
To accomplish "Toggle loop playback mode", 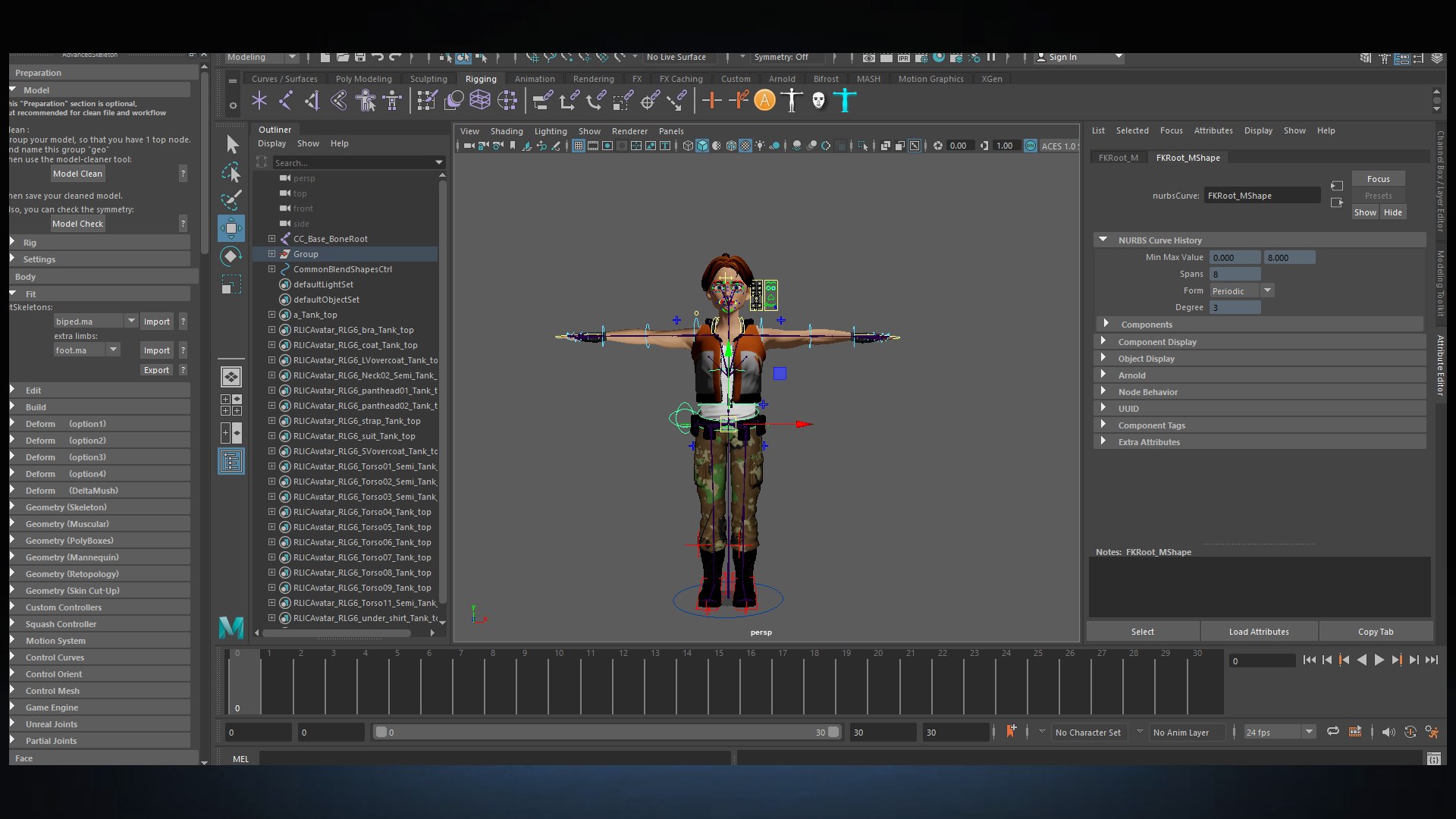I will pyautogui.click(x=1332, y=732).
